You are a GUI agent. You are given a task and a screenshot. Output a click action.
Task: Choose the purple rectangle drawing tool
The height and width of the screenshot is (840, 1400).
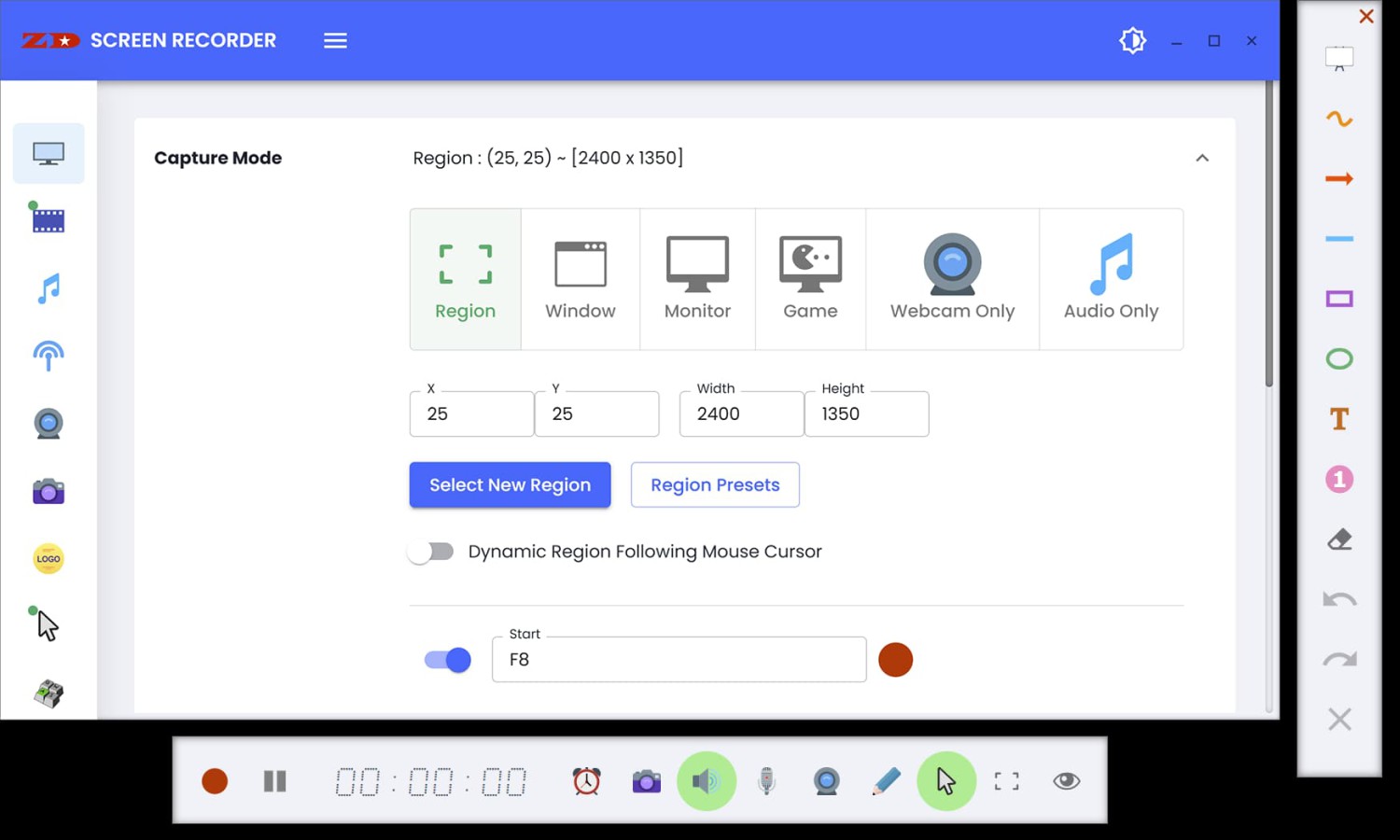click(x=1339, y=299)
